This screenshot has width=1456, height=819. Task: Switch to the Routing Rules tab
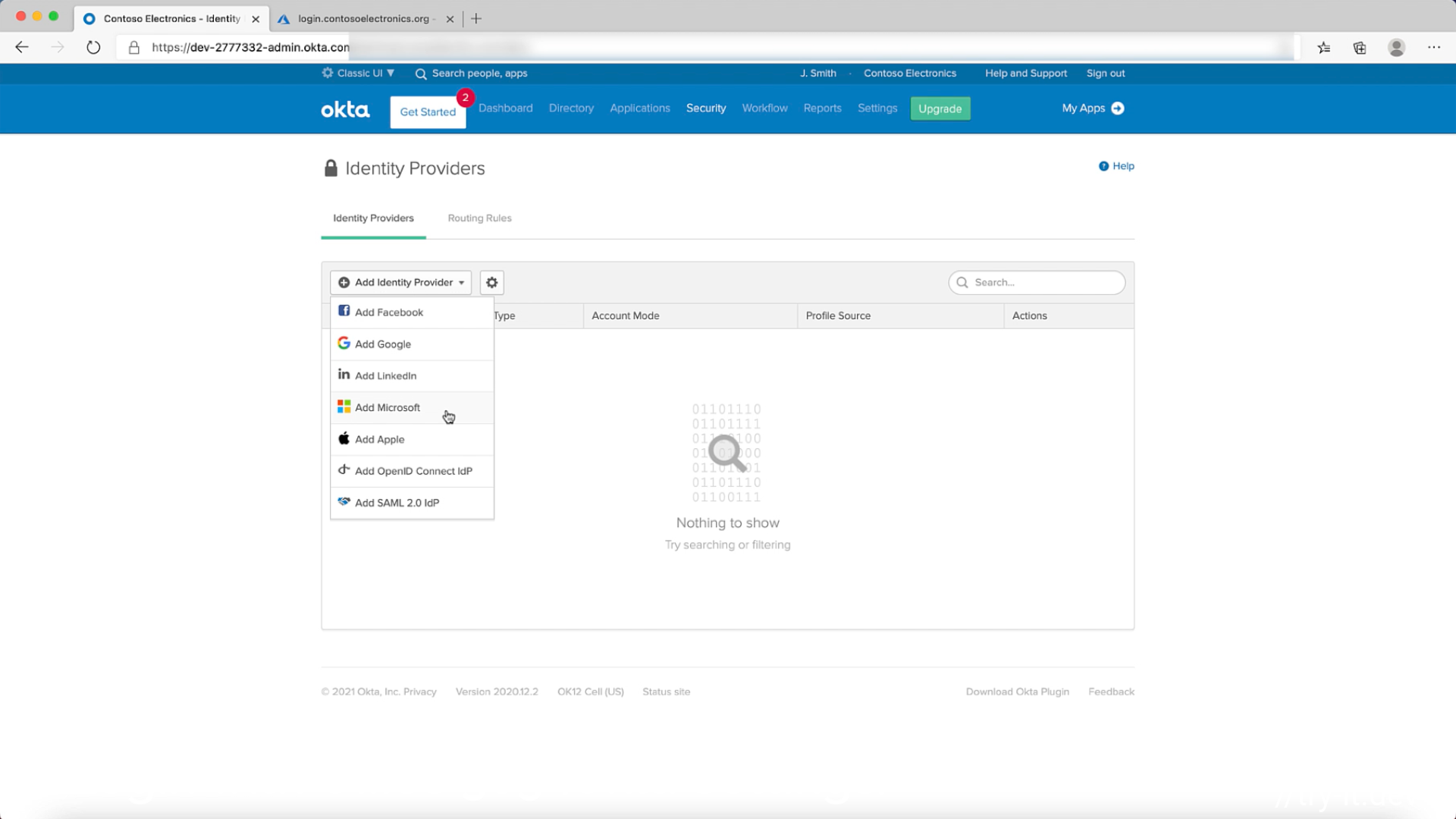tap(479, 218)
